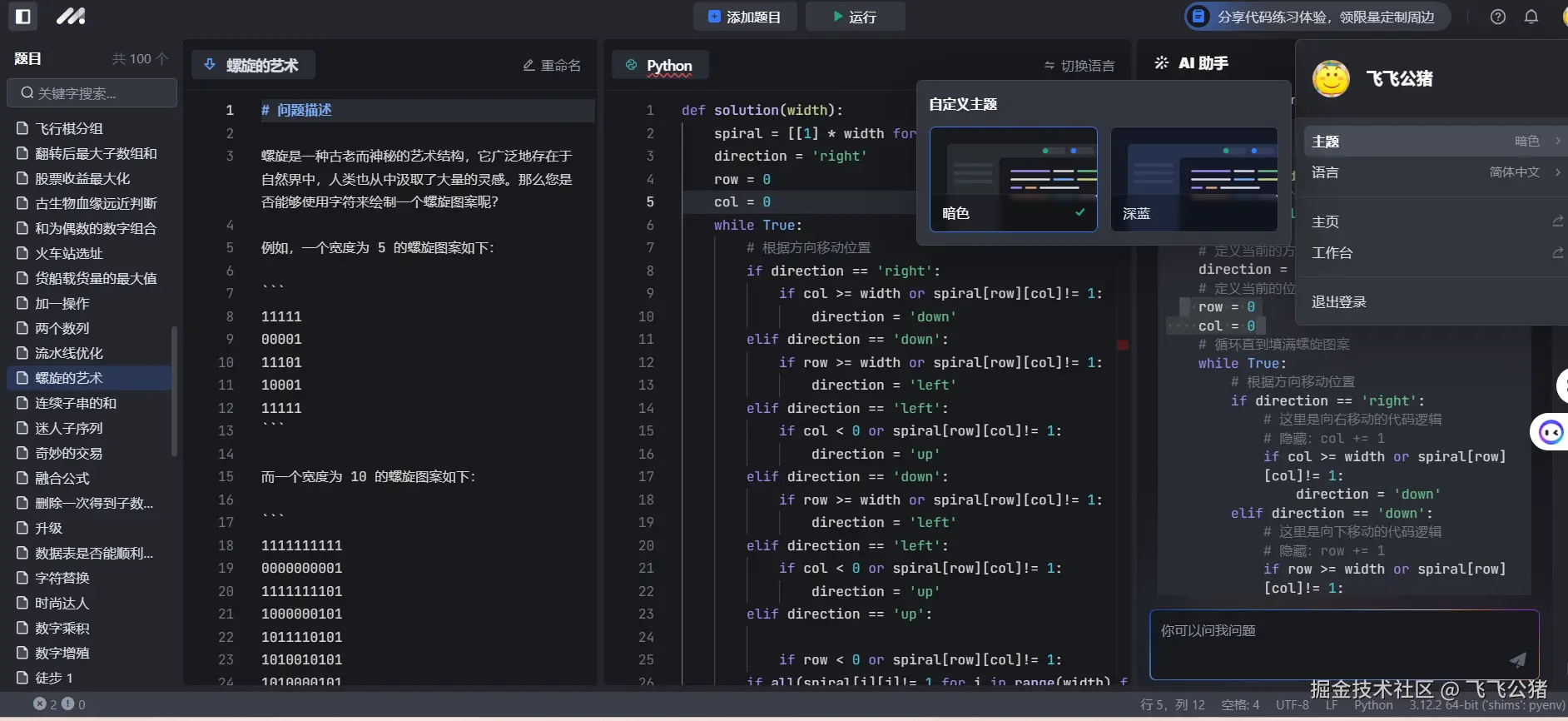Choose the 暗色 theme card
Image resolution: width=1568 pixels, height=721 pixels.
[x=1014, y=179]
